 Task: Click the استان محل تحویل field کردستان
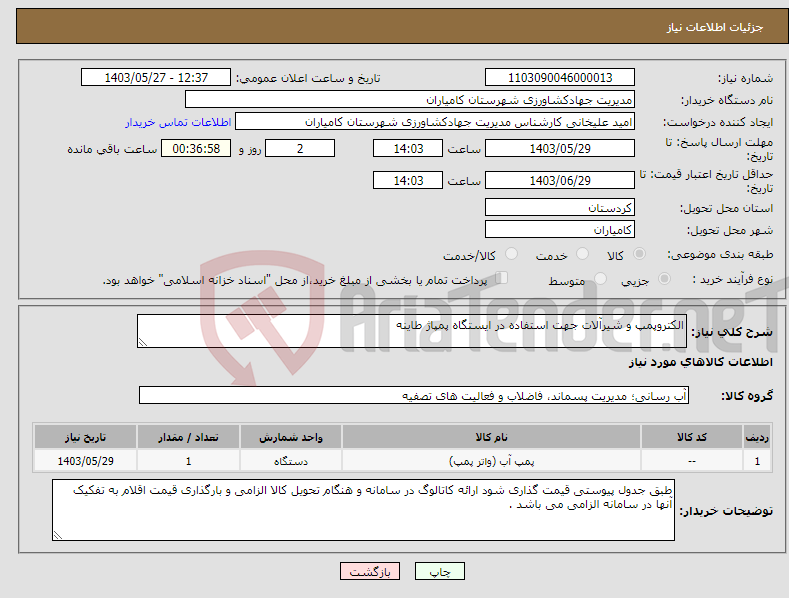point(560,207)
